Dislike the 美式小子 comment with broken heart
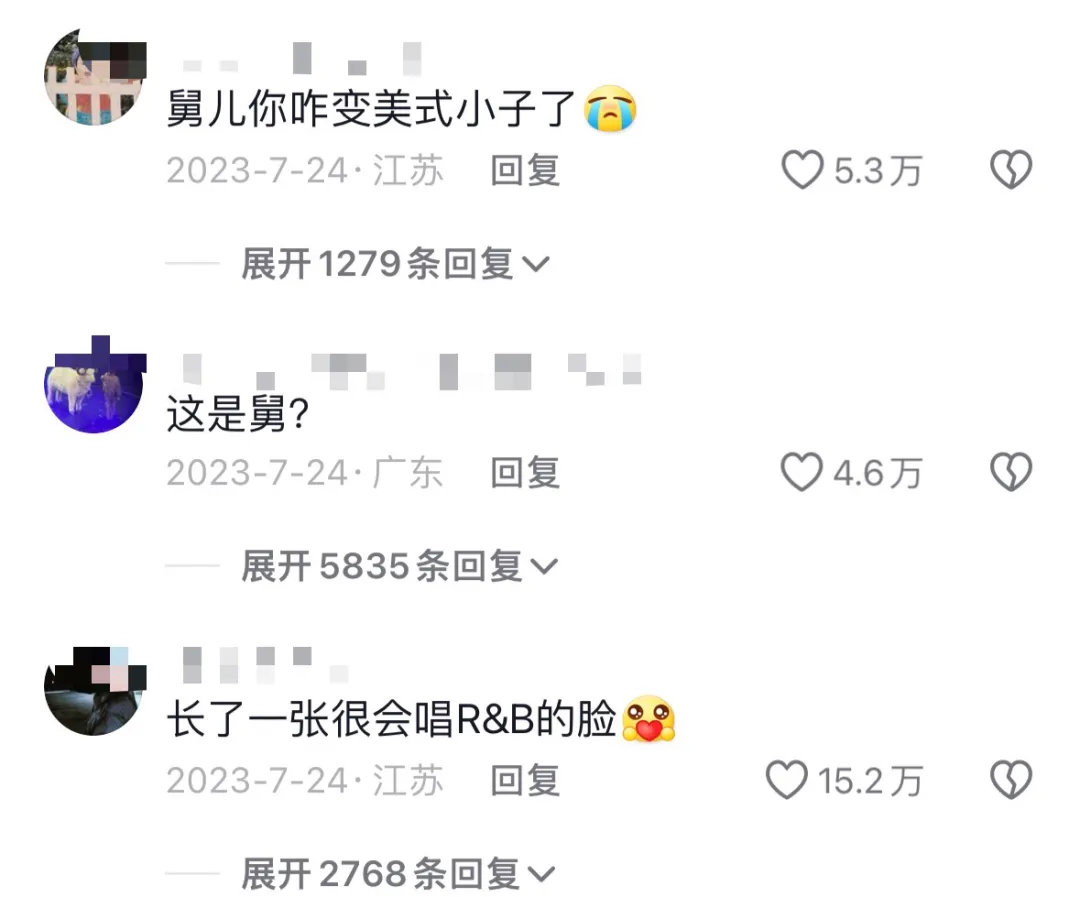This screenshot has width=1080, height=897. click(1010, 169)
